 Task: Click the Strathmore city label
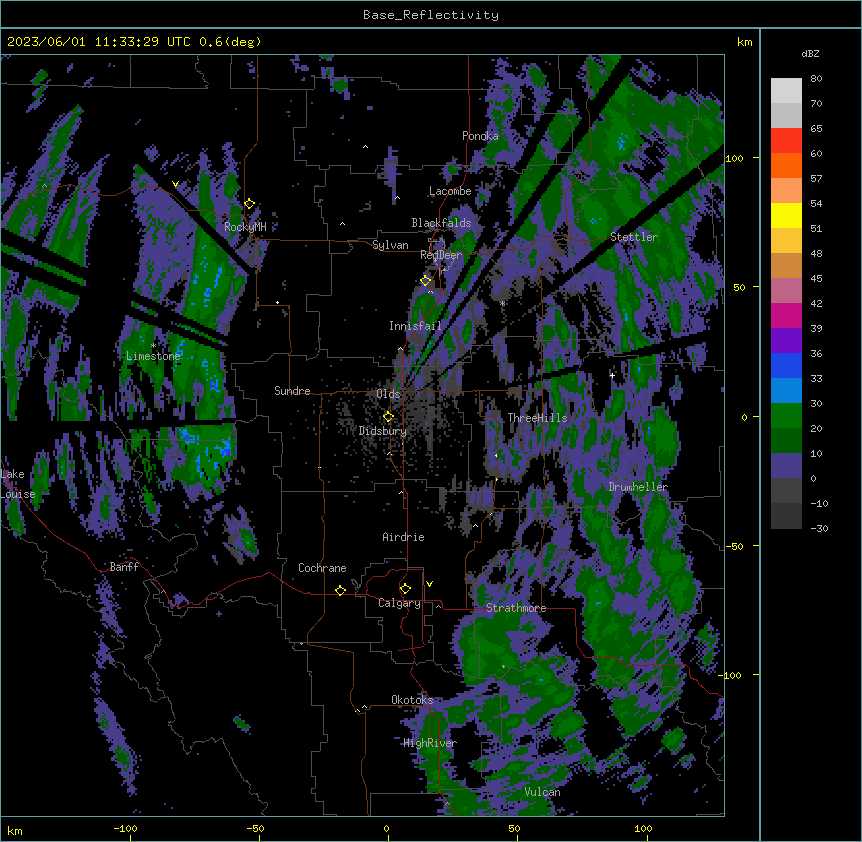516,608
